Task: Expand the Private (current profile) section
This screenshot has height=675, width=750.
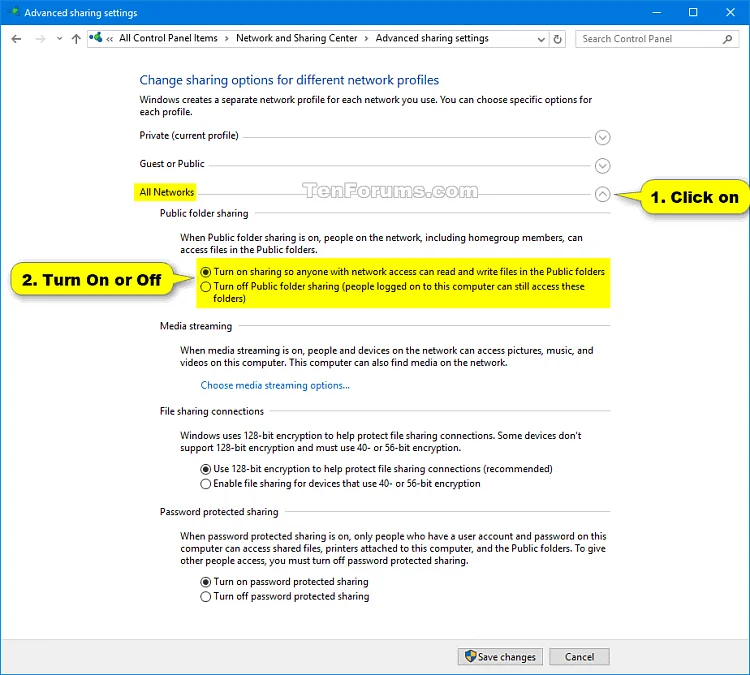Action: pyautogui.click(x=602, y=137)
